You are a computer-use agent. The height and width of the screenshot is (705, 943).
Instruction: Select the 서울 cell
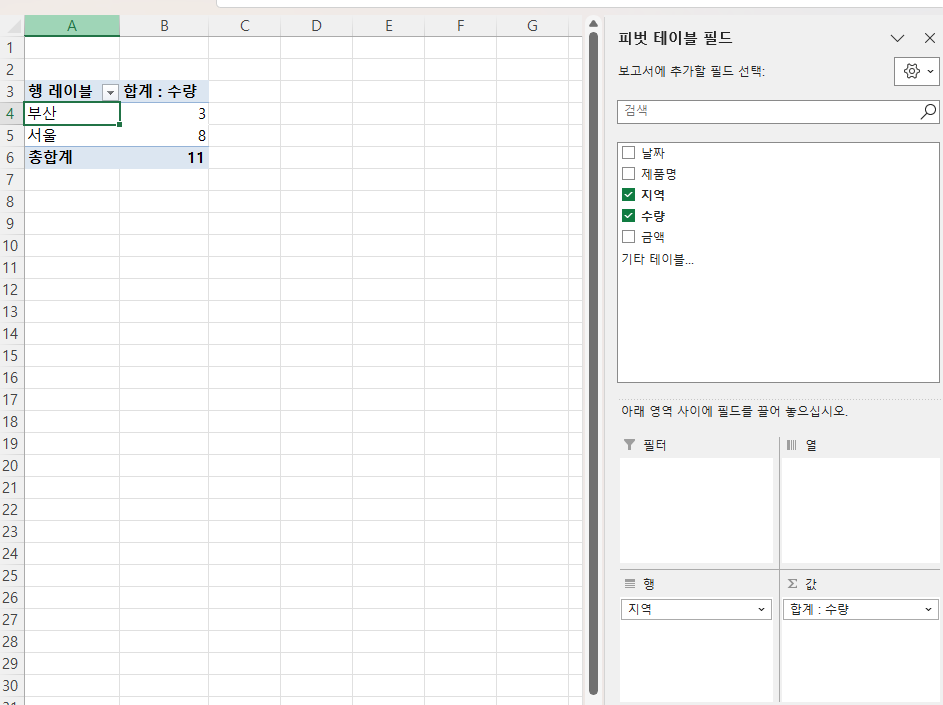tap(72, 135)
